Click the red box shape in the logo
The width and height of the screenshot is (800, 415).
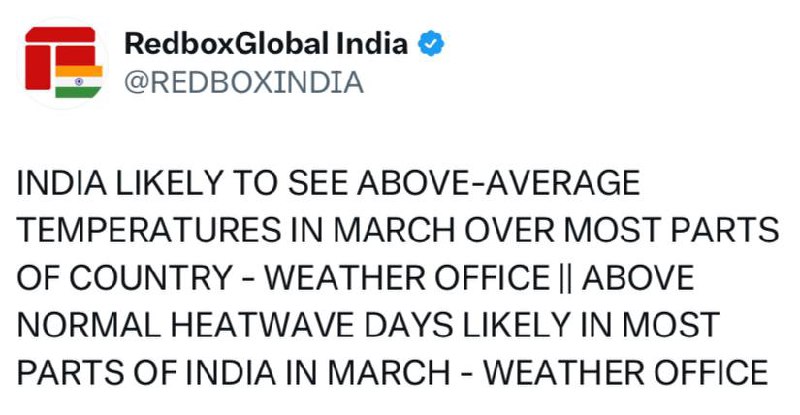click(60, 57)
